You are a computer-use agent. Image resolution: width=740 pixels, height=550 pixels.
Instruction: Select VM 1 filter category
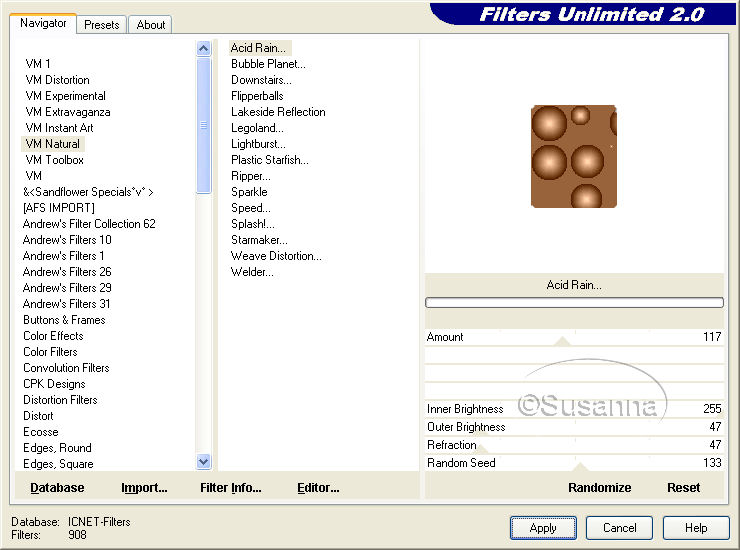coord(38,64)
